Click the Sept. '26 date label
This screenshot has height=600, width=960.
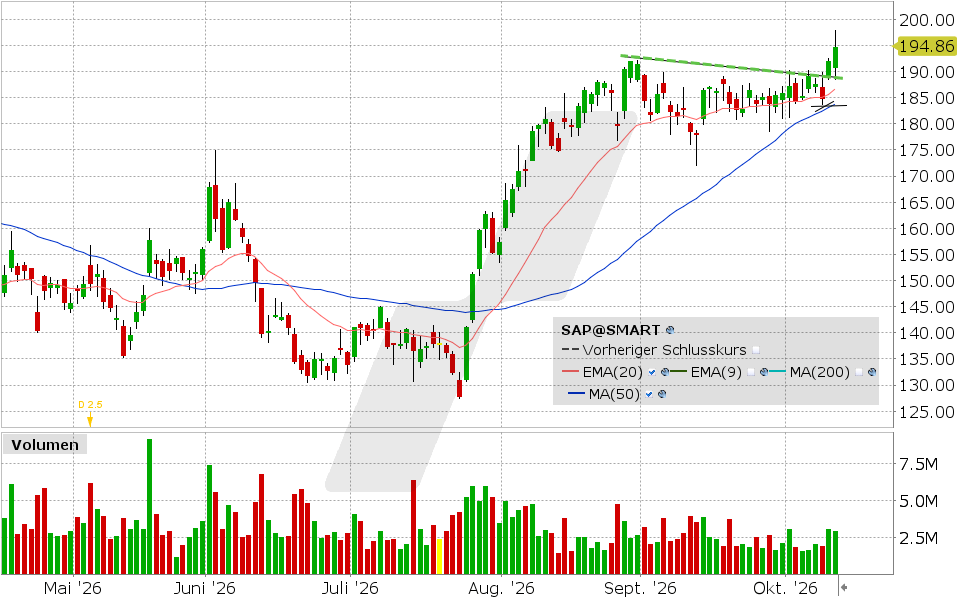click(x=640, y=588)
